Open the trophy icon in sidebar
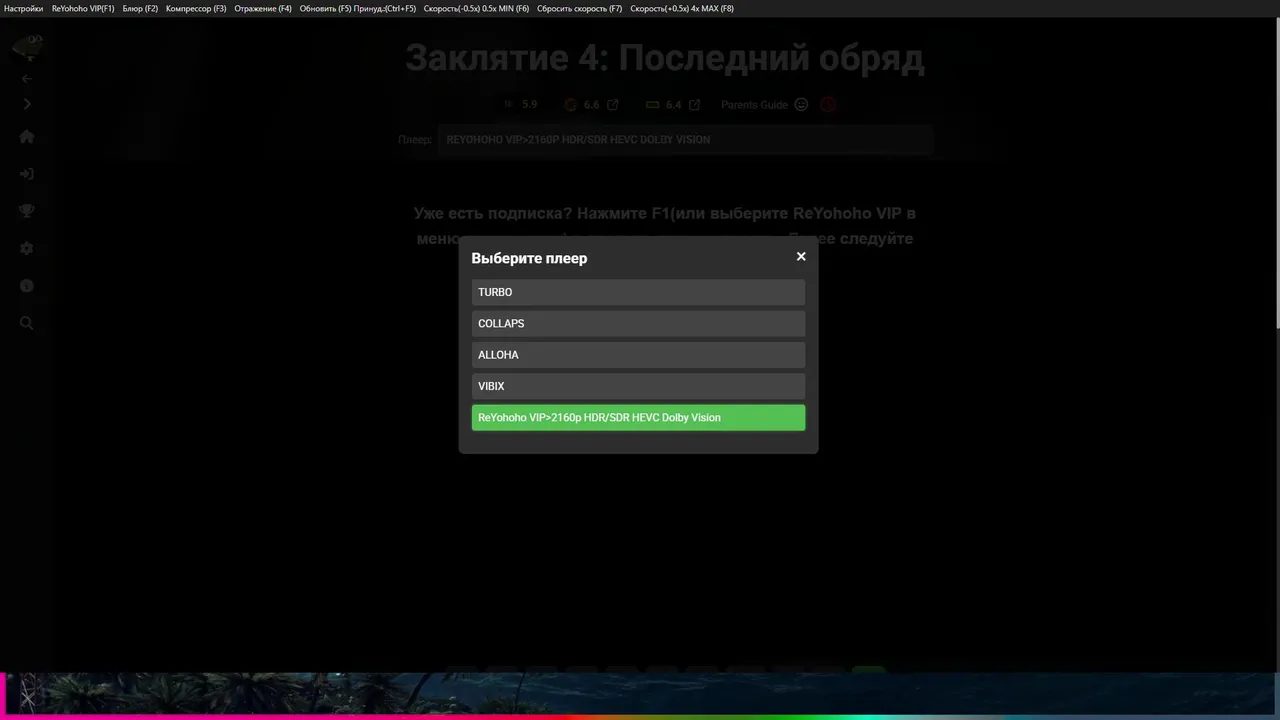Viewport: 1280px width, 720px height. click(27, 211)
